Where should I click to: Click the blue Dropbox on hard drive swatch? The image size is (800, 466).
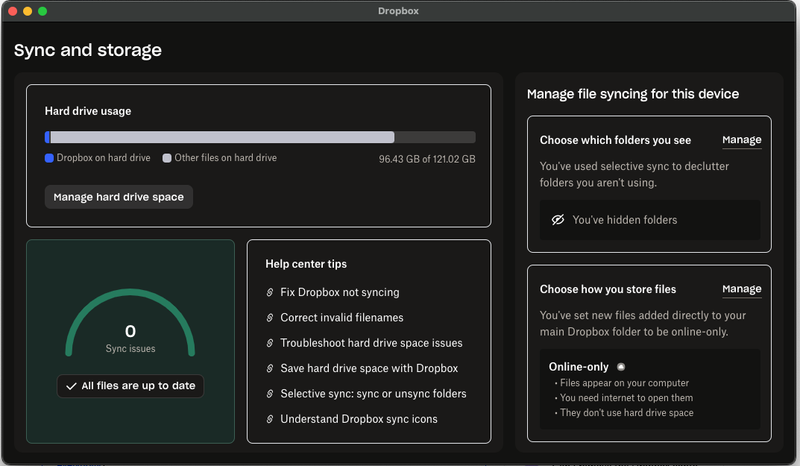48,158
